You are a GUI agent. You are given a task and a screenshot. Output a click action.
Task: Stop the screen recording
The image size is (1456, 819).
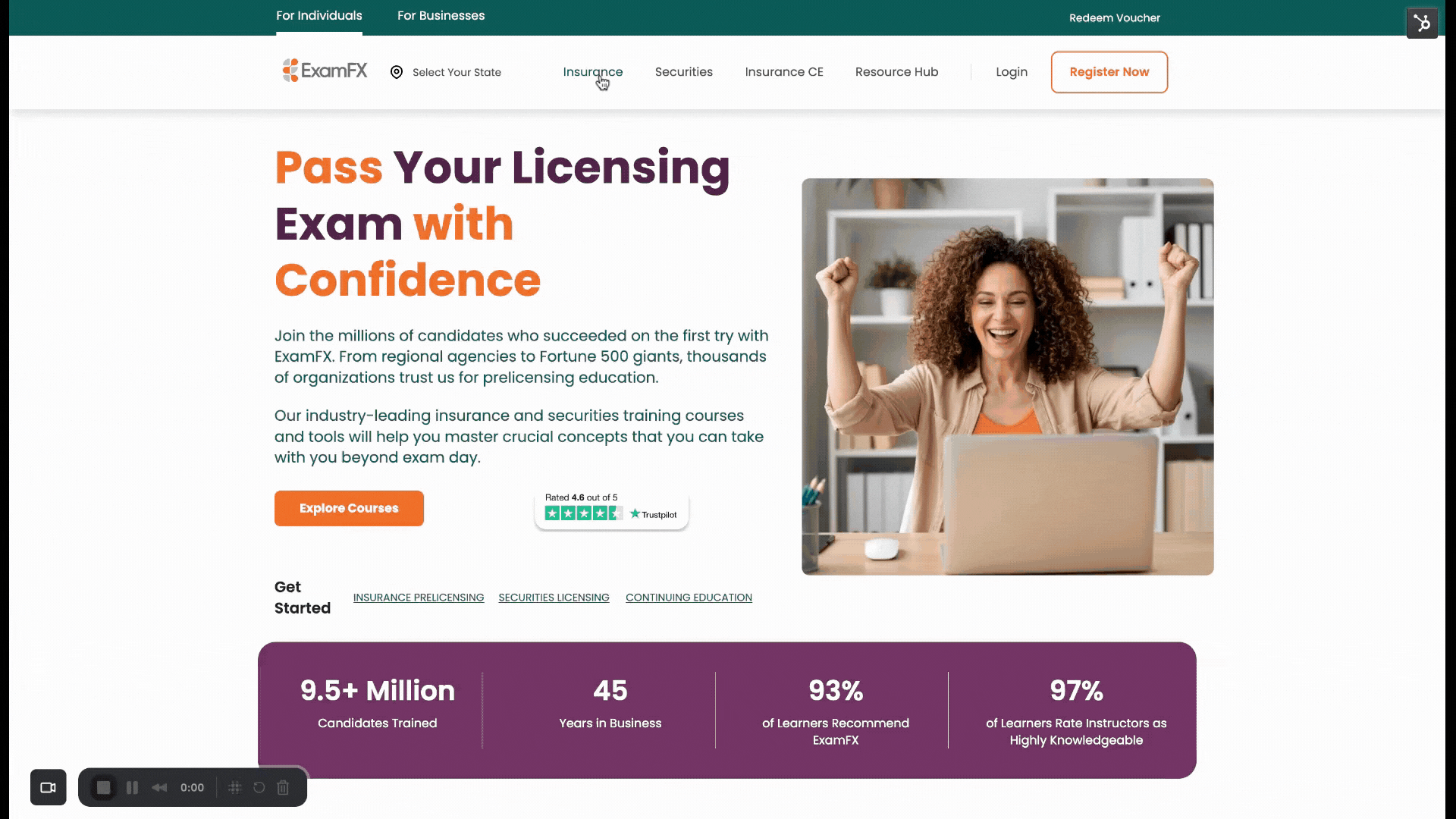pyautogui.click(x=104, y=787)
